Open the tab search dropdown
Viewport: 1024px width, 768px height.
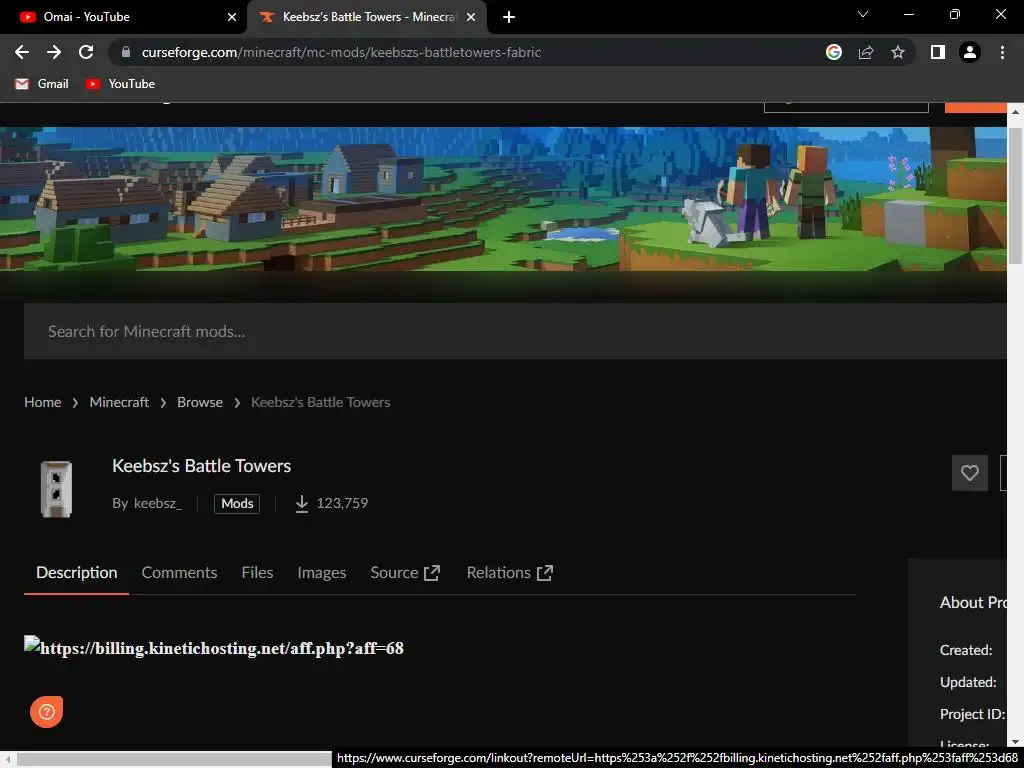coord(863,14)
